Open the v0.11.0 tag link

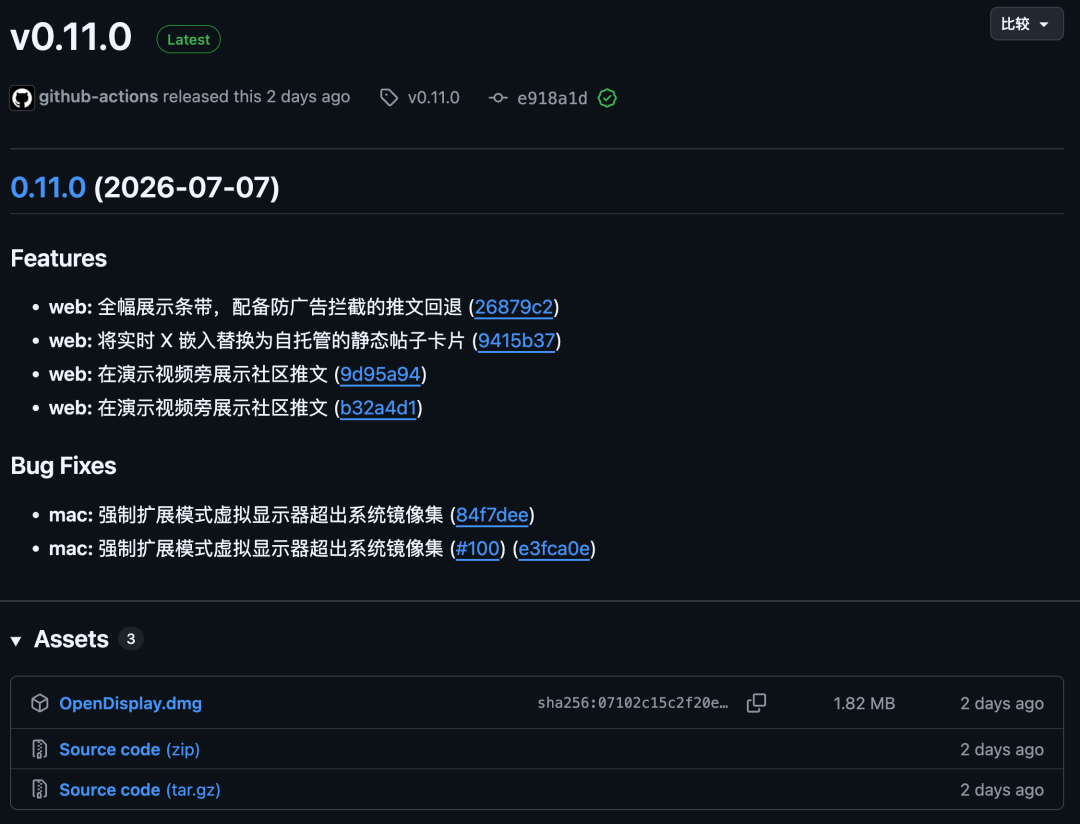click(433, 98)
